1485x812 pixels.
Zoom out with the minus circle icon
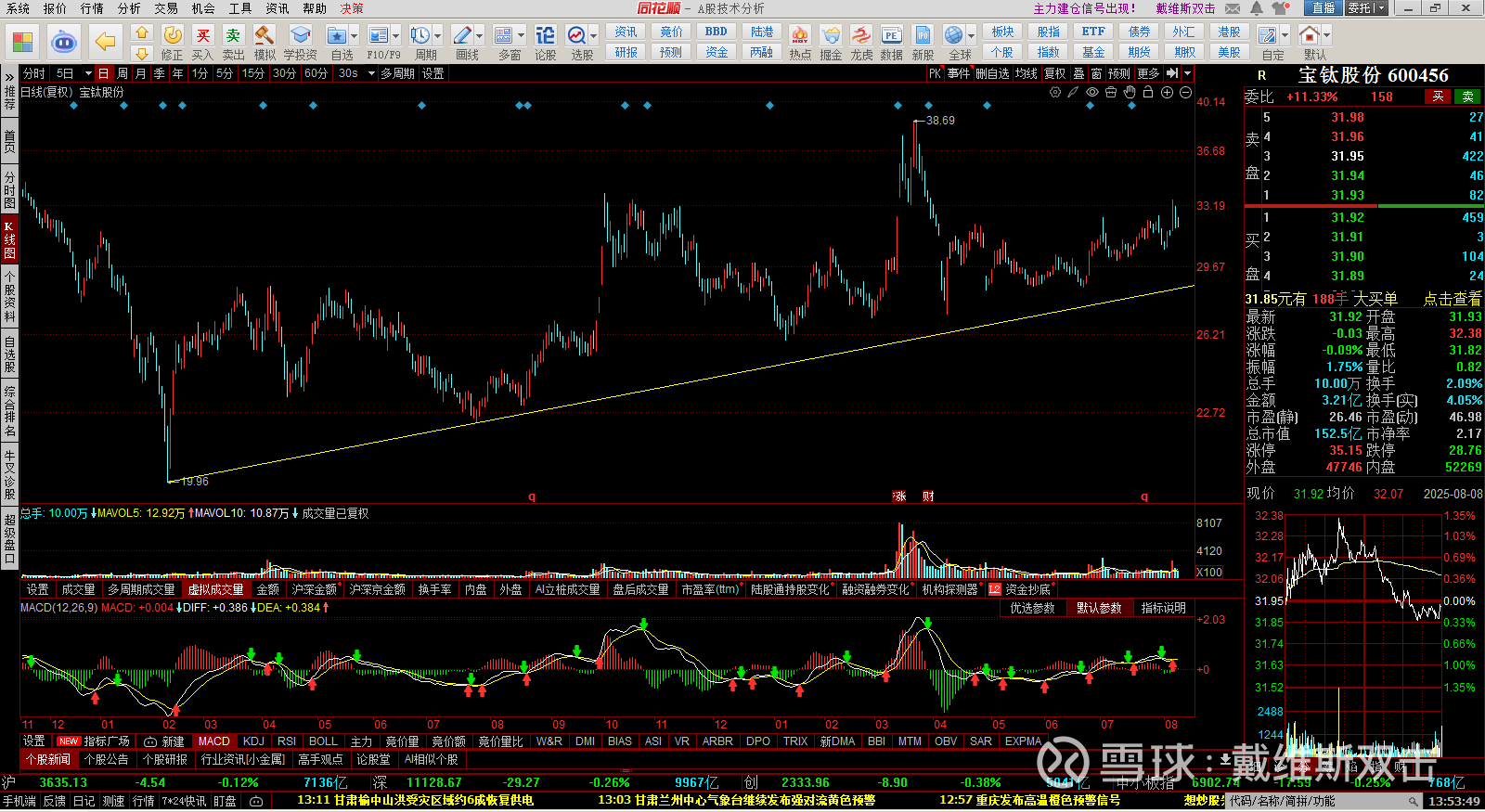coord(1185,92)
